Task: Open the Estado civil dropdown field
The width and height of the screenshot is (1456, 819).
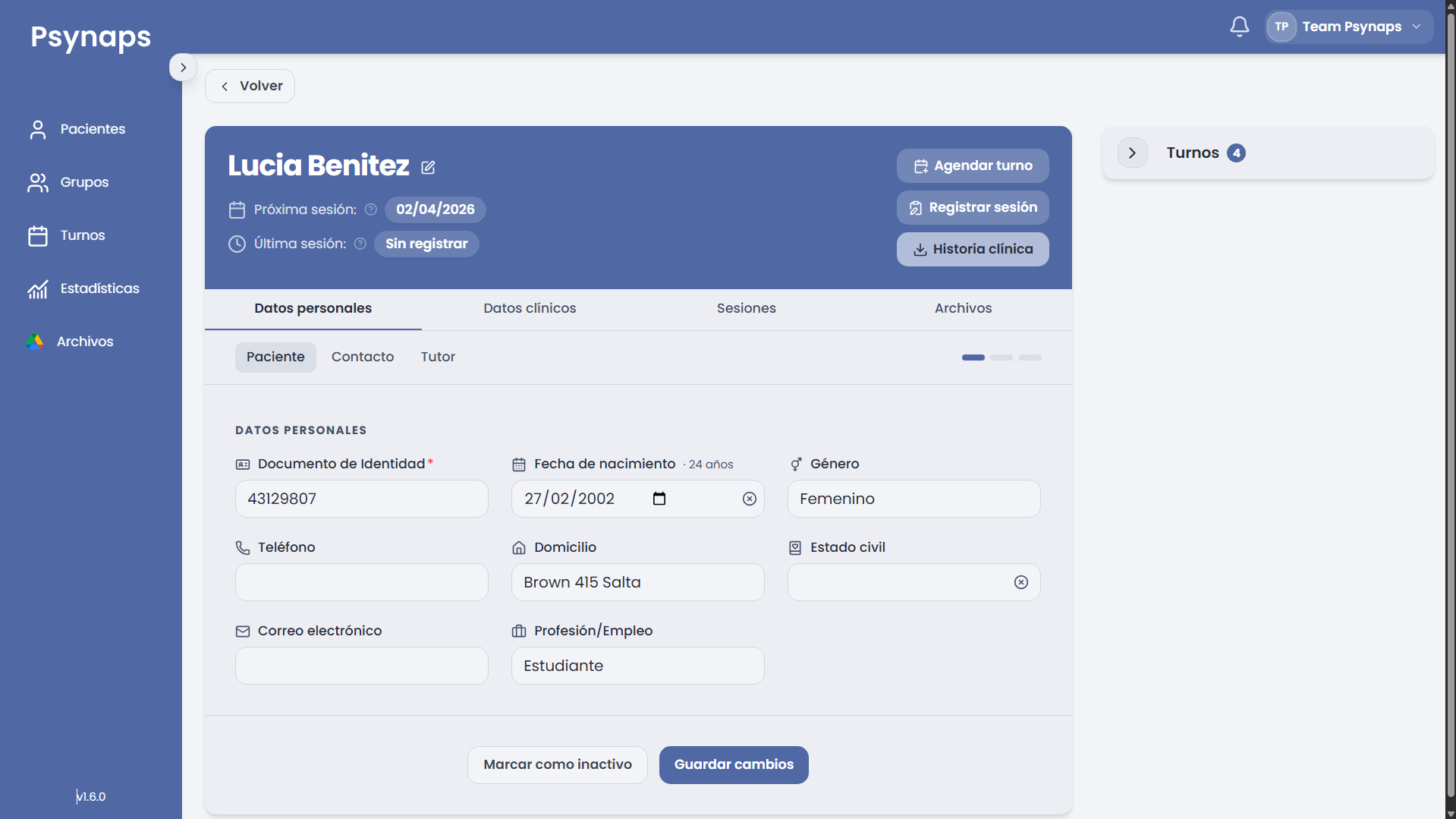Action: click(914, 582)
